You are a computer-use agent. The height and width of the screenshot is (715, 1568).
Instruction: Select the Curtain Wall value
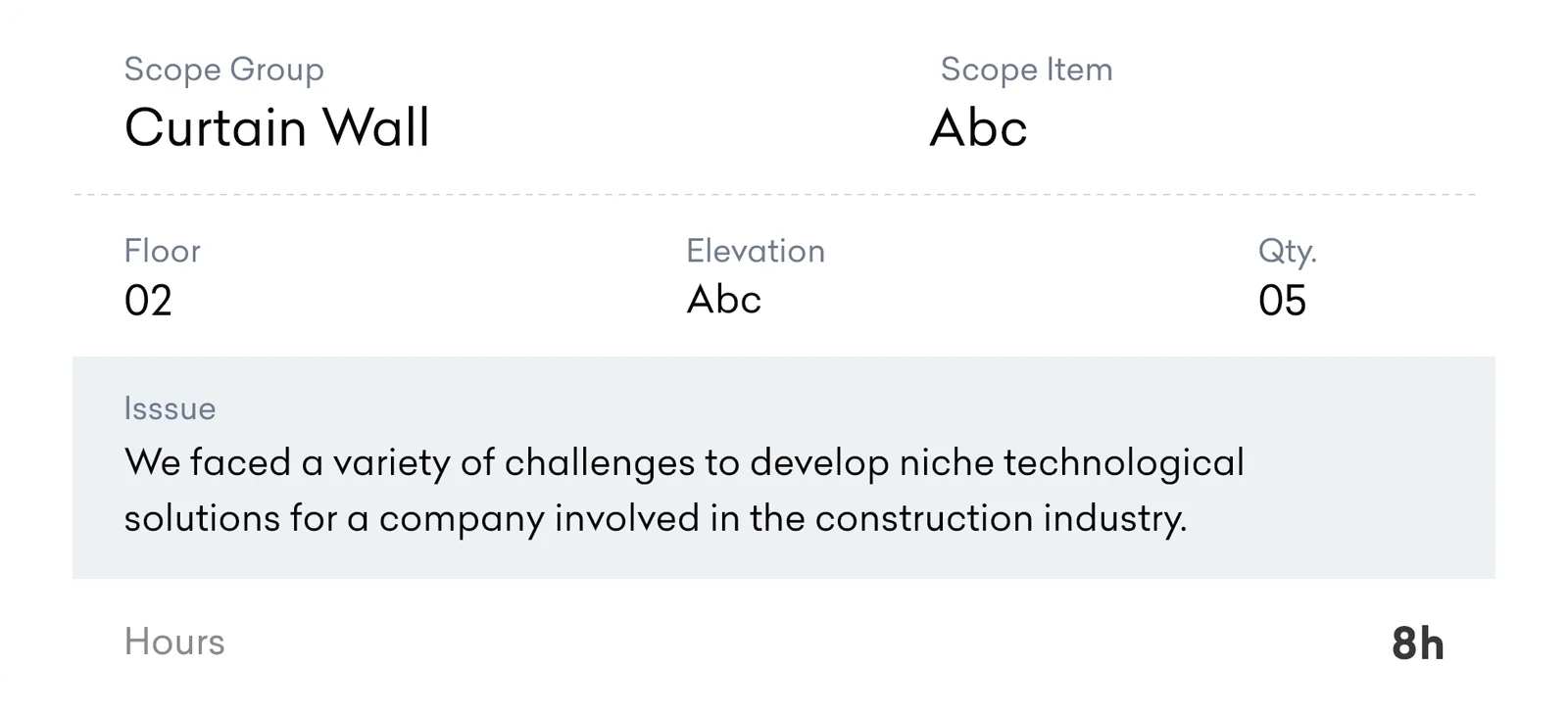click(276, 128)
